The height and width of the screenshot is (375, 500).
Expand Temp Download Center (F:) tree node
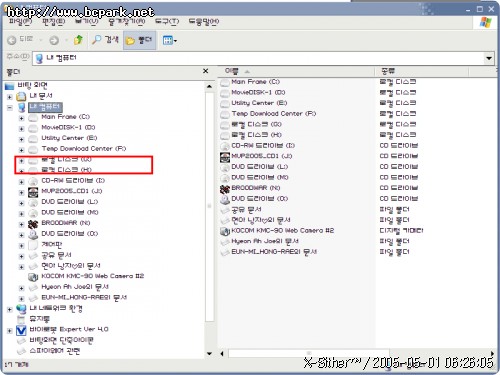pos(21,150)
